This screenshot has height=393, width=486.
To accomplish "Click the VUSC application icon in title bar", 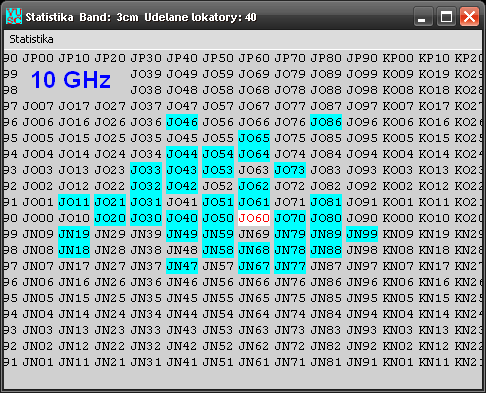I will coord(14,16).
